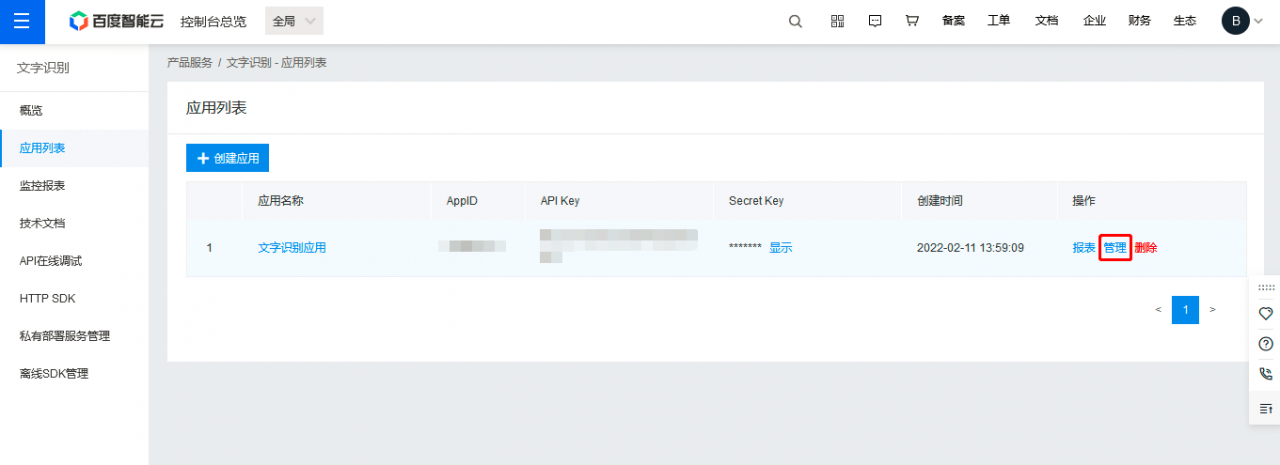Select page 1 in pagination
Image resolution: width=1280 pixels, height=465 pixels.
pyautogui.click(x=1185, y=310)
